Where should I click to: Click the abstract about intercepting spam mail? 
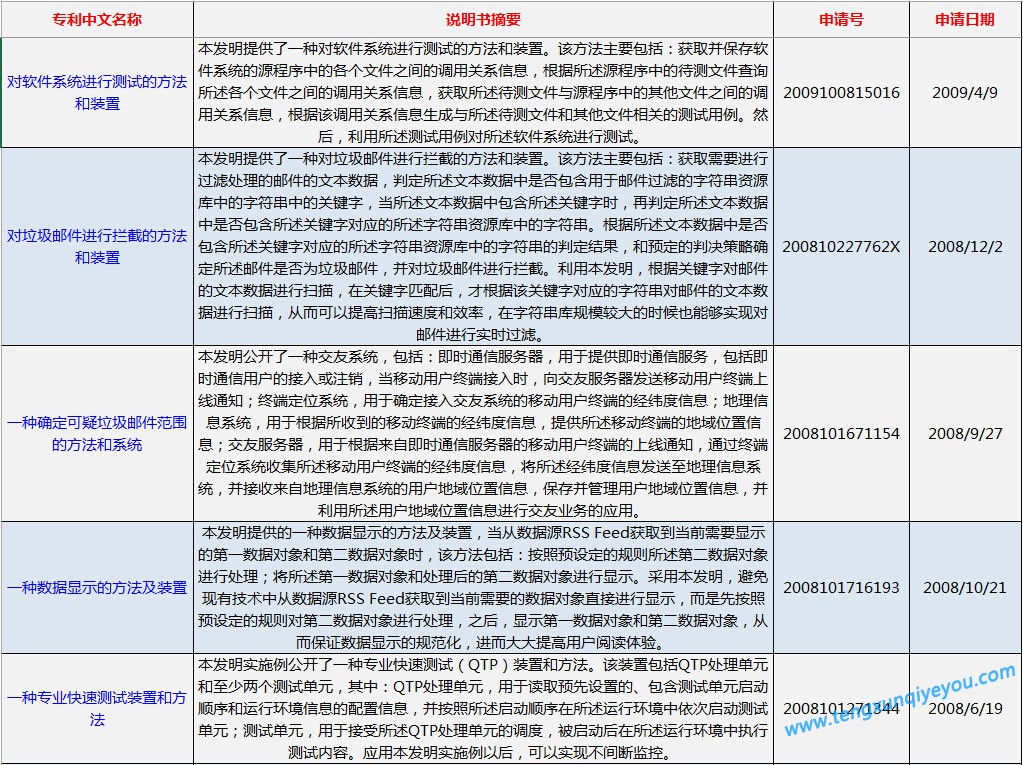[x=483, y=247]
